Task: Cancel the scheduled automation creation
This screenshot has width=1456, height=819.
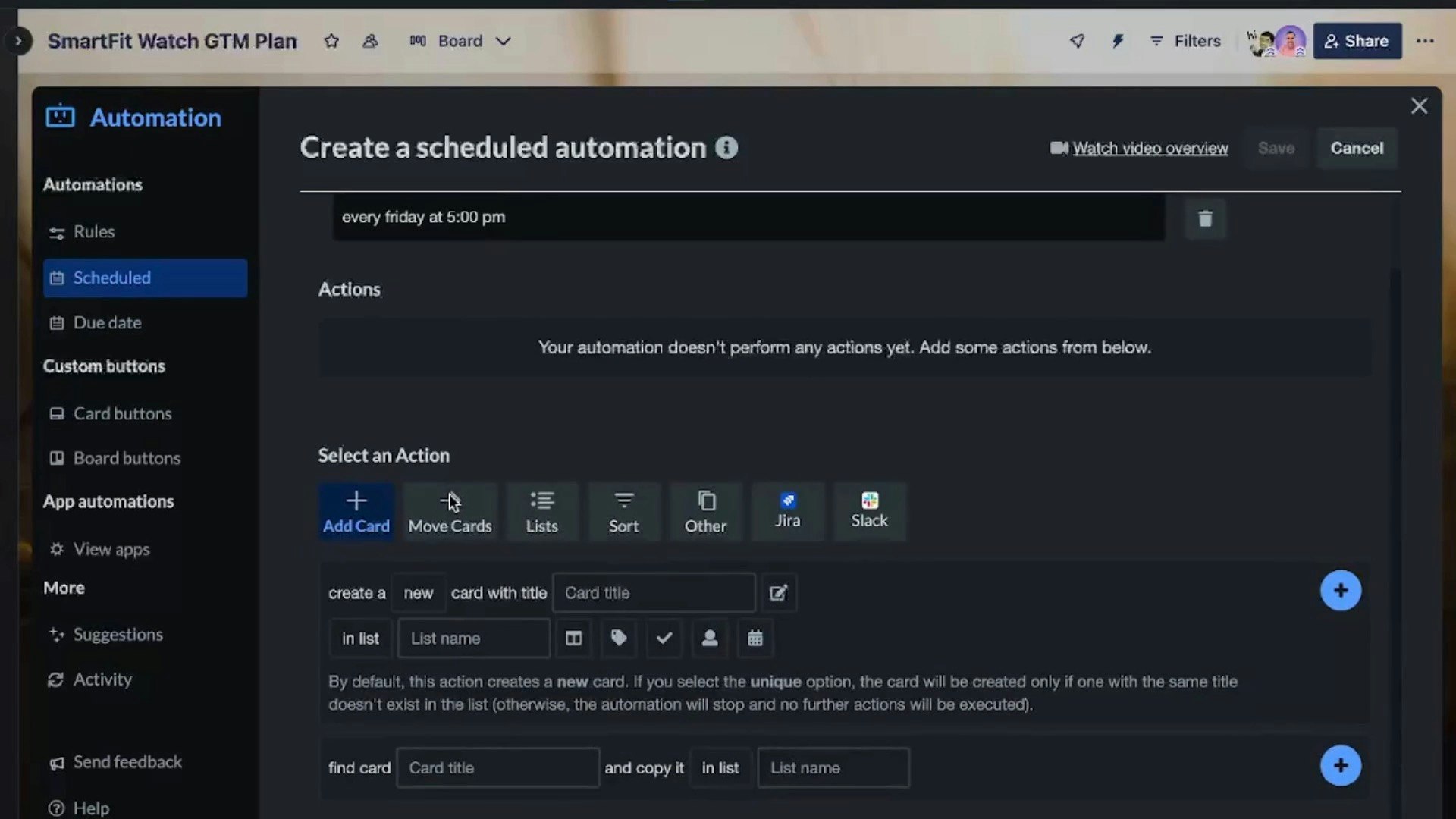Action: point(1357,149)
